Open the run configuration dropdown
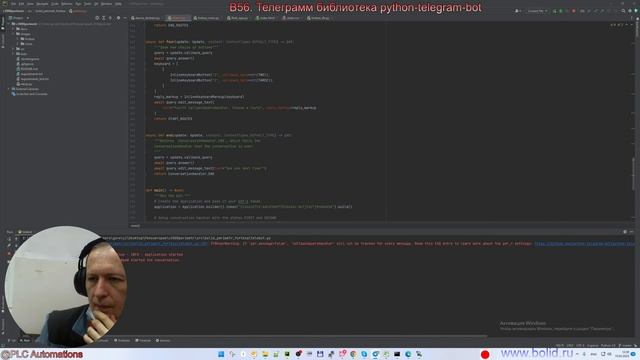 coord(537,11)
